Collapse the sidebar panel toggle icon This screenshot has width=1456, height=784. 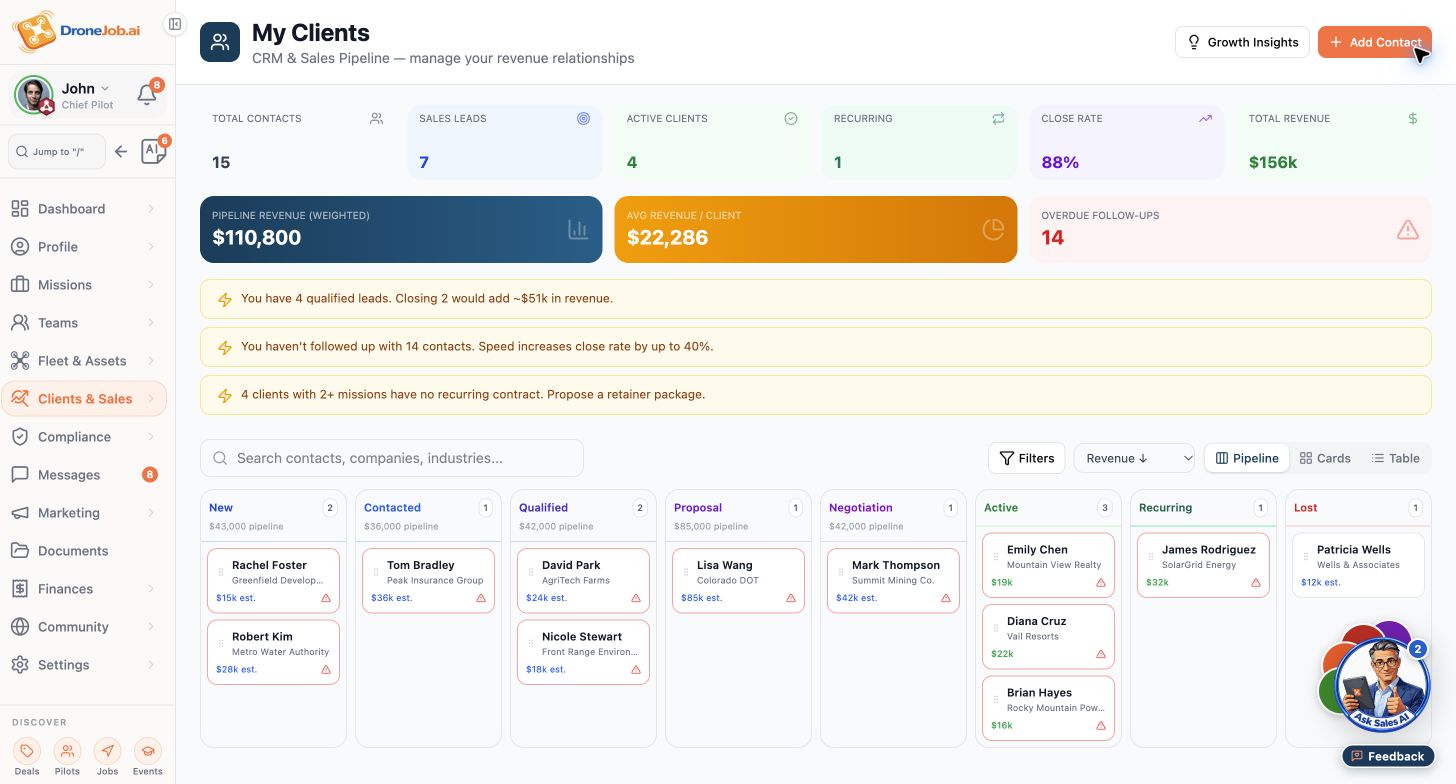(x=175, y=24)
